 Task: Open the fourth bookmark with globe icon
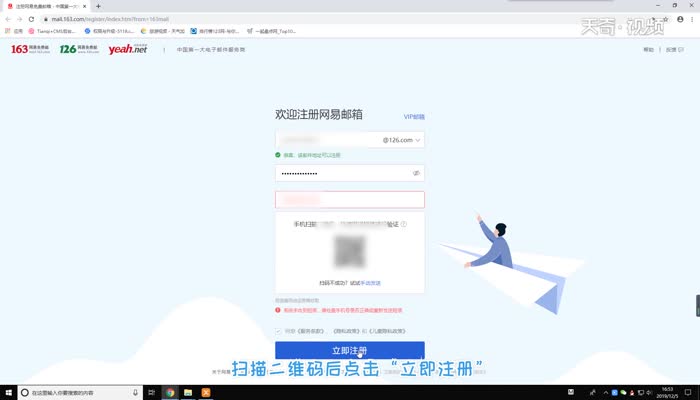pos(162,31)
